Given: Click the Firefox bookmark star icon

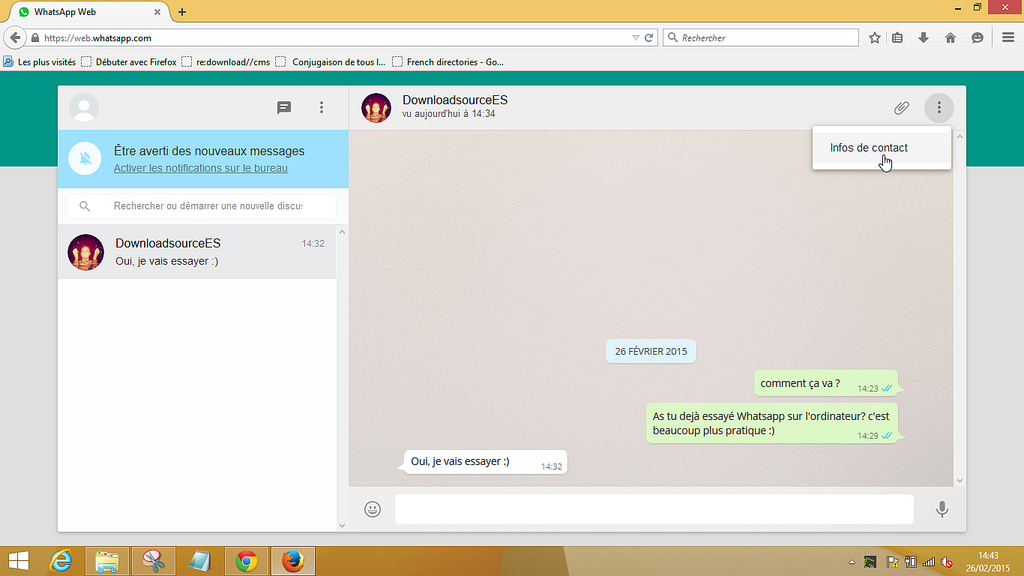Looking at the screenshot, I should (875, 38).
